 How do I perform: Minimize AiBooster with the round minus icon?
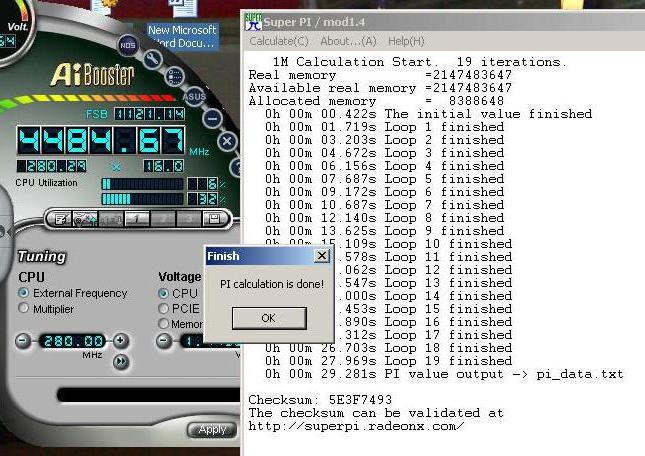pyautogui.click(x=212, y=119)
